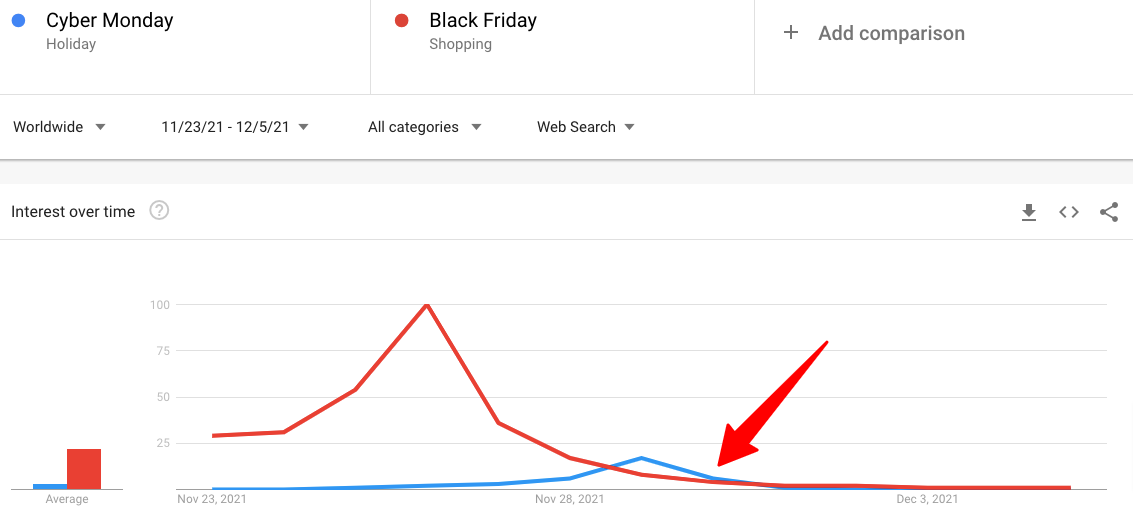
Task: Click the Black Friday peak at 100
Action: click(427, 304)
